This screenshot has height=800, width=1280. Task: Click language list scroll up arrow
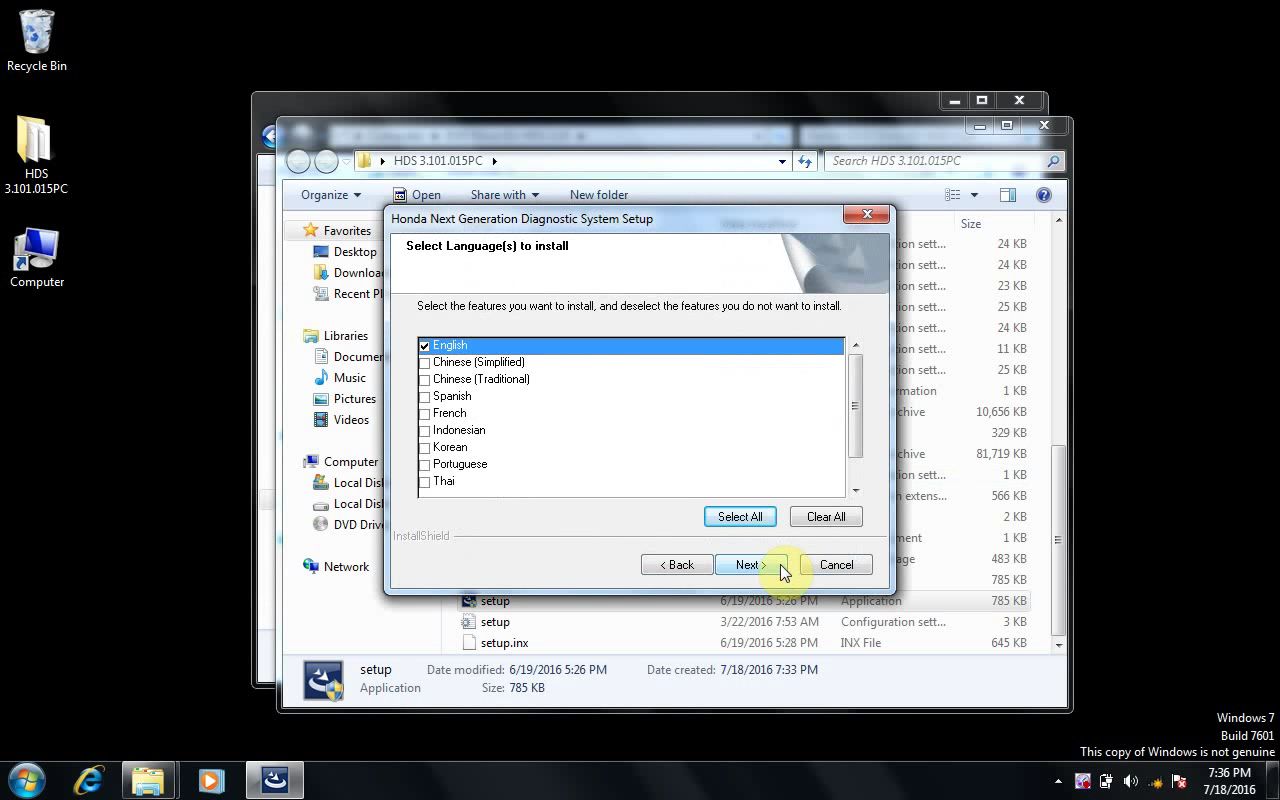[855, 345]
